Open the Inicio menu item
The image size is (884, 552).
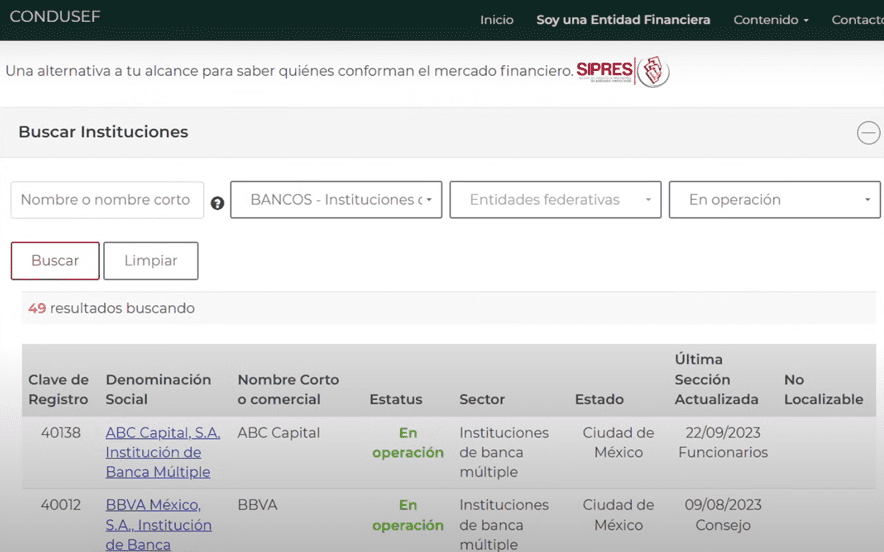[496, 20]
